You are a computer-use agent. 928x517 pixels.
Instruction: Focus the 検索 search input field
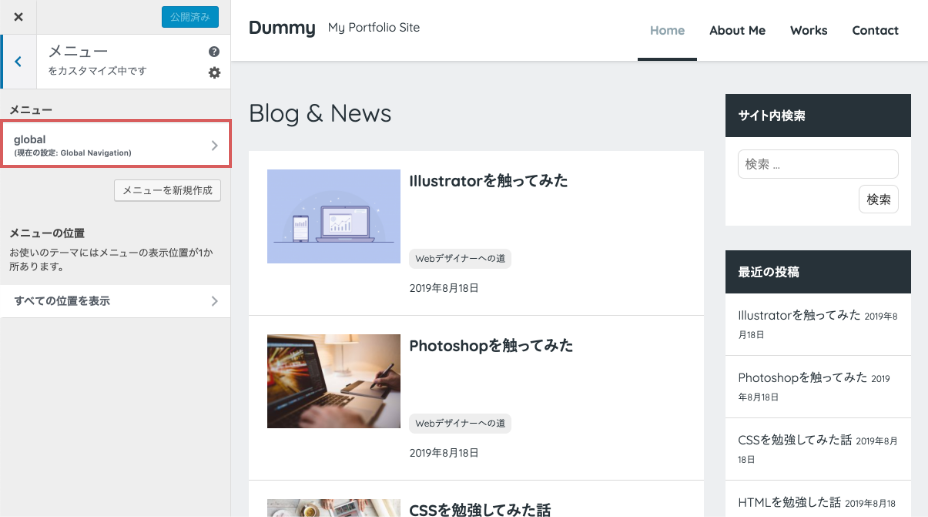coord(817,164)
